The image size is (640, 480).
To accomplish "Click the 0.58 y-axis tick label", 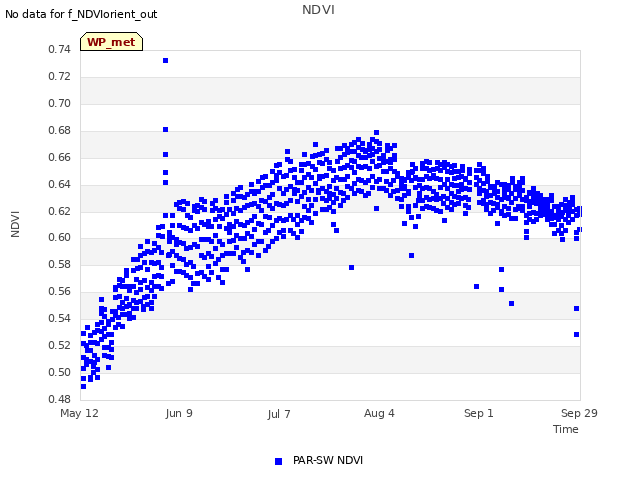I will (59, 264).
